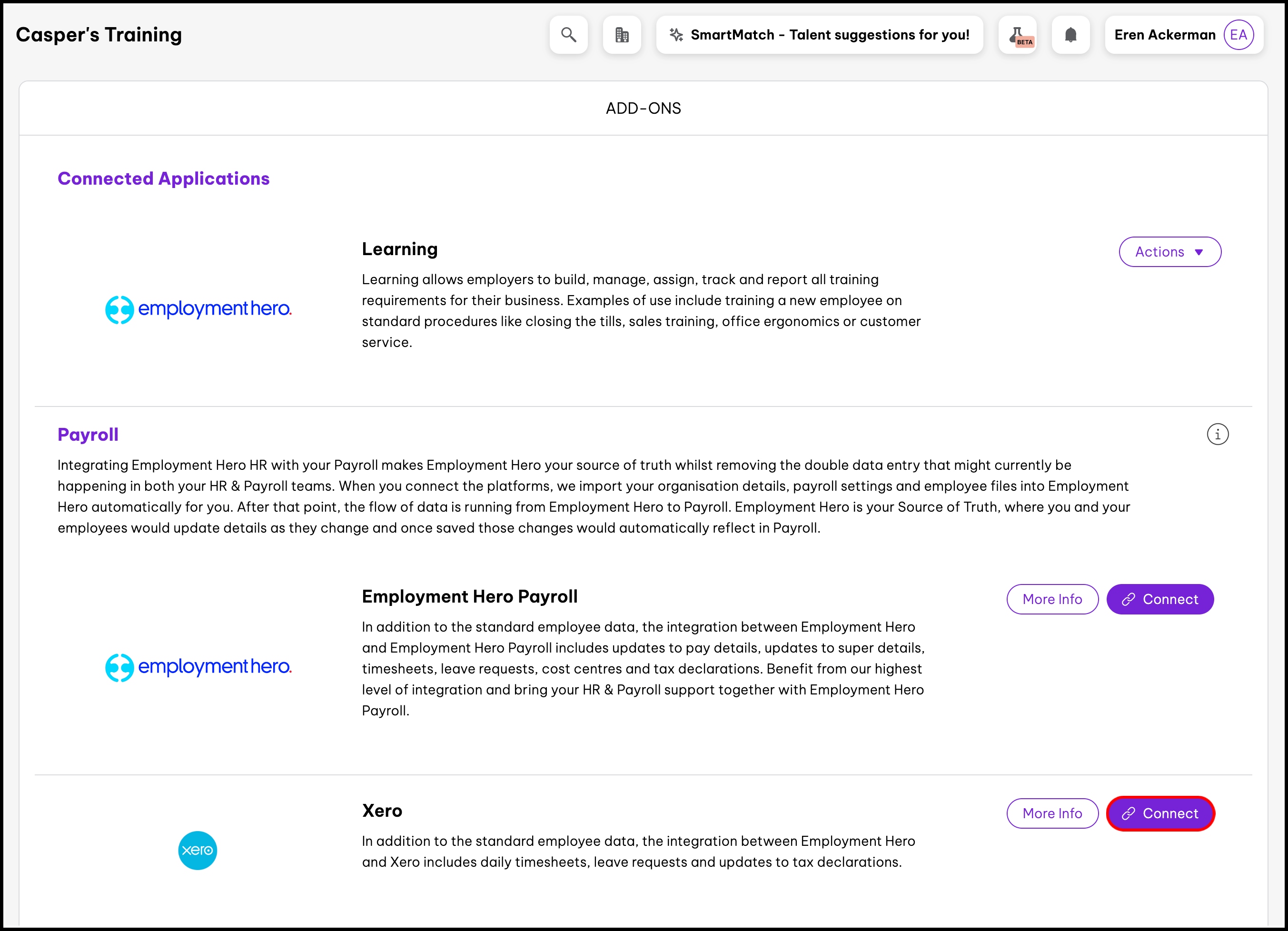This screenshot has width=1288, height=931.
Task: Open the organisation building icon
Action: tap(622, 35)
